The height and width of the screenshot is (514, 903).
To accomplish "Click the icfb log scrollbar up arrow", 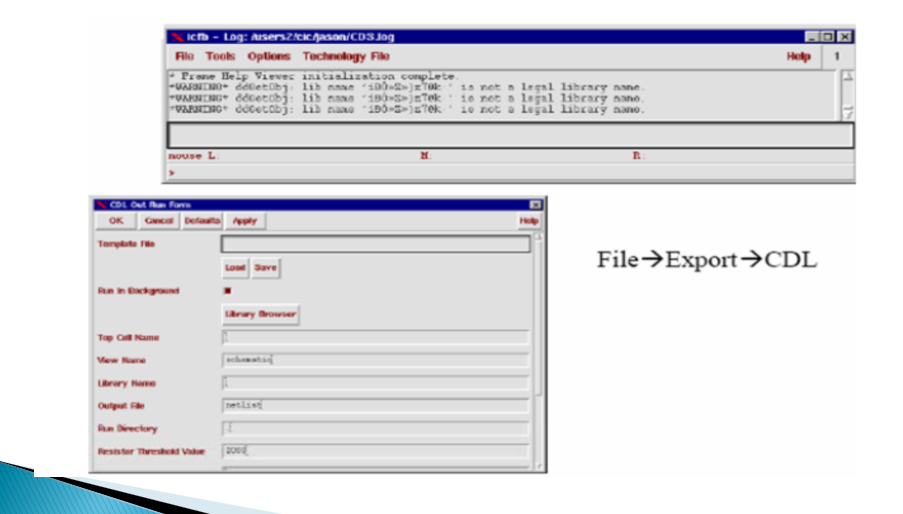I will tap(848, 76).
